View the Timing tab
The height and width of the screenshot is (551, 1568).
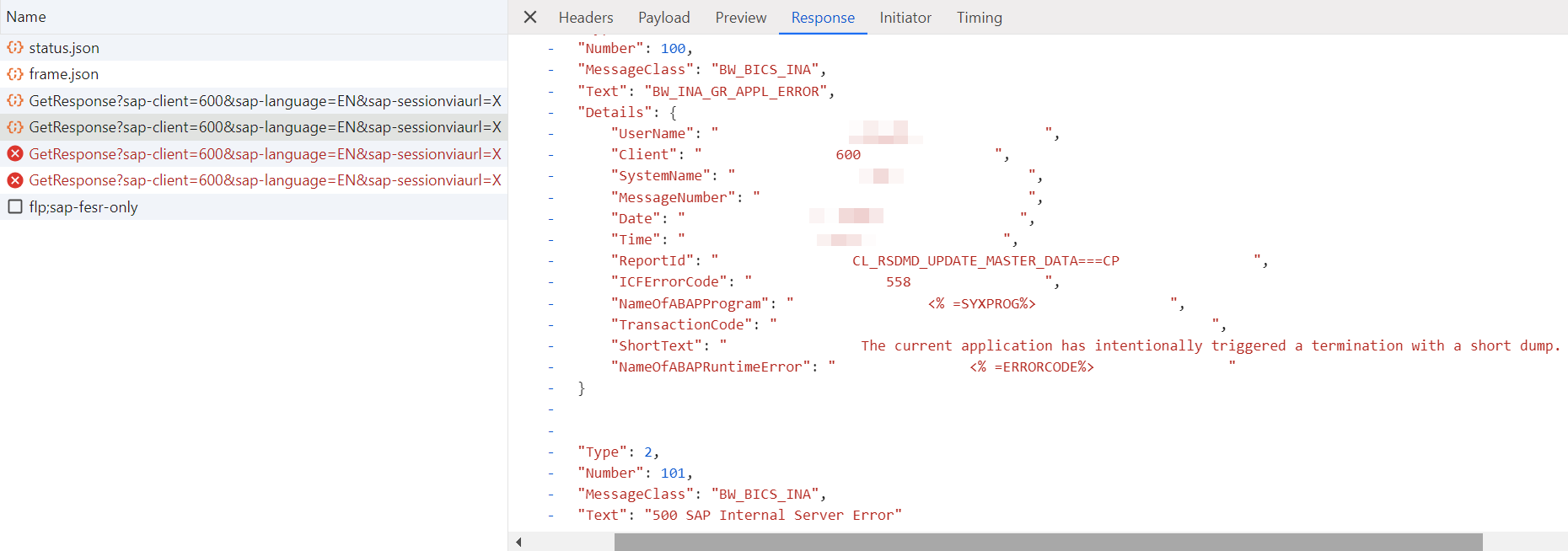[x=980, y=17]
